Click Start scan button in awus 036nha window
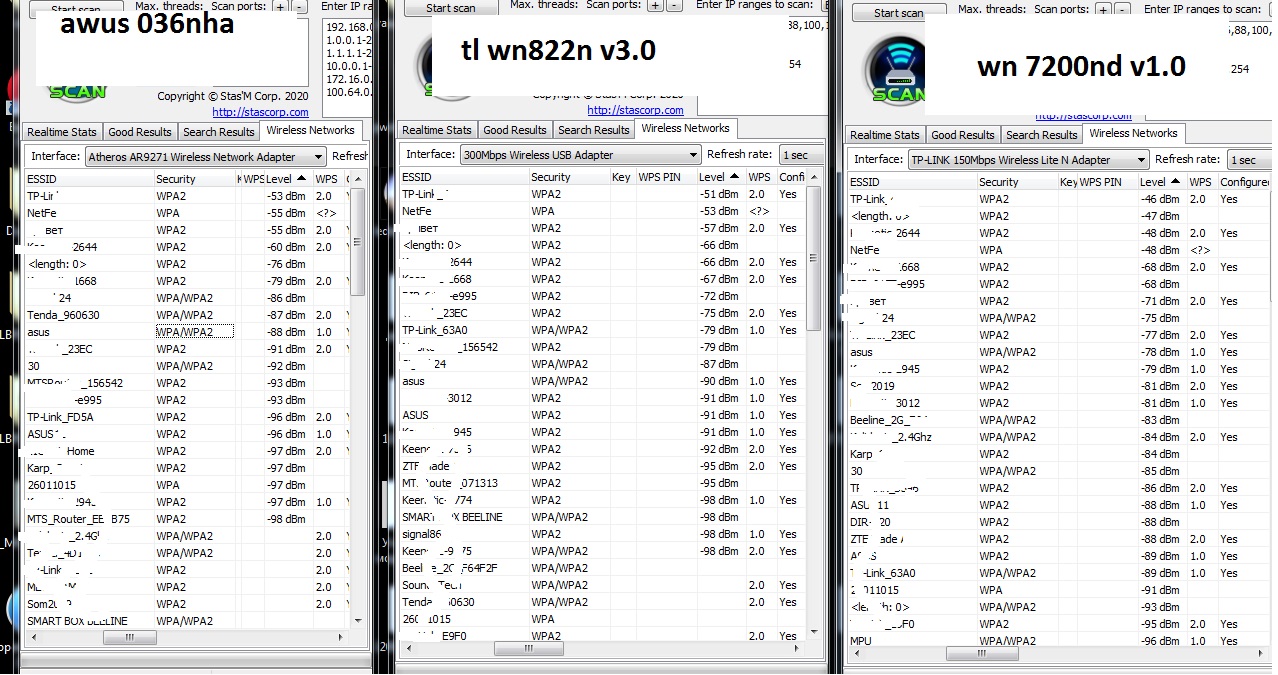 coord(75,8)
